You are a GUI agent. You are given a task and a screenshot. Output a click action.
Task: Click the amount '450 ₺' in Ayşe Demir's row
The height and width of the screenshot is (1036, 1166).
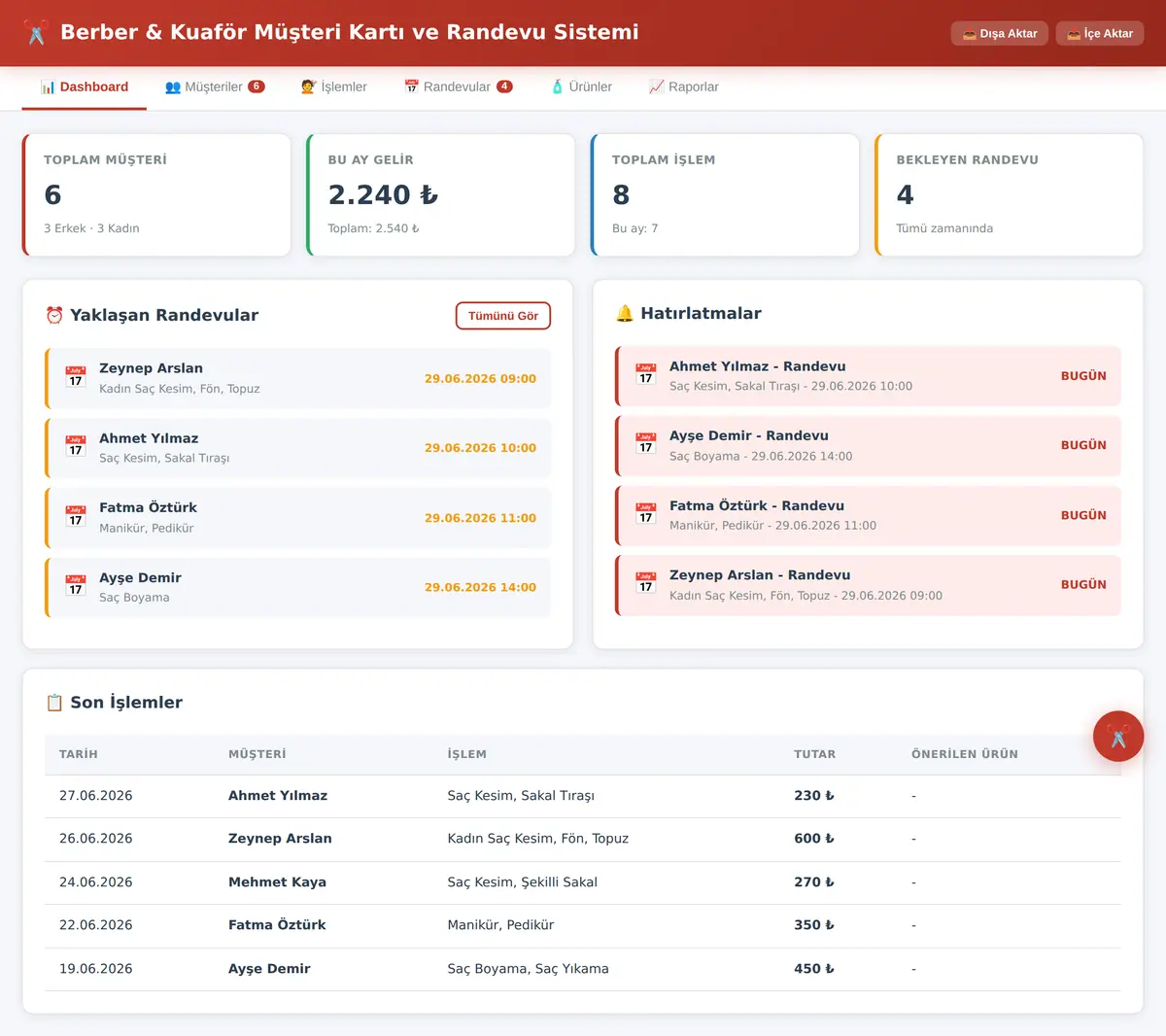(x=814, y=969)
